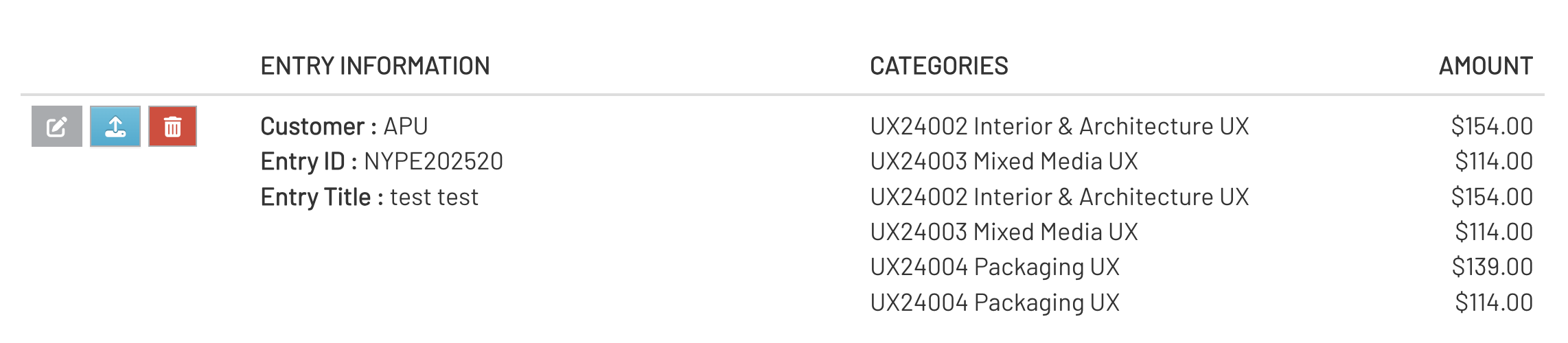
Task: Click the blue upload icon button
Action: click(x=115, y=126)
